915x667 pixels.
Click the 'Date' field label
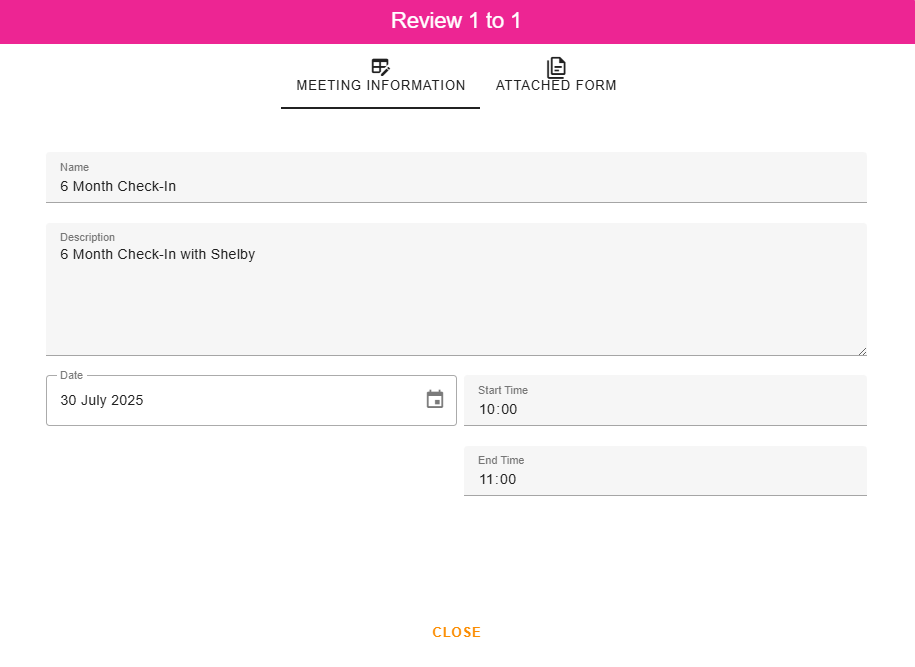tap(71, 375)
